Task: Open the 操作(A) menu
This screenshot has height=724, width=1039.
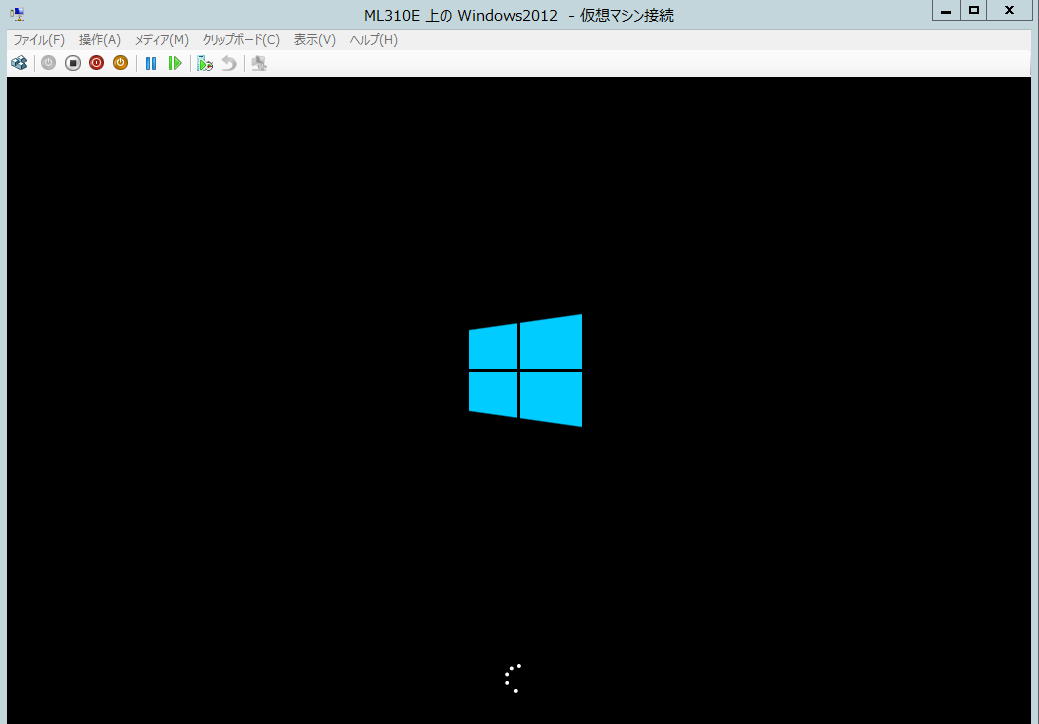Action: 100,40
